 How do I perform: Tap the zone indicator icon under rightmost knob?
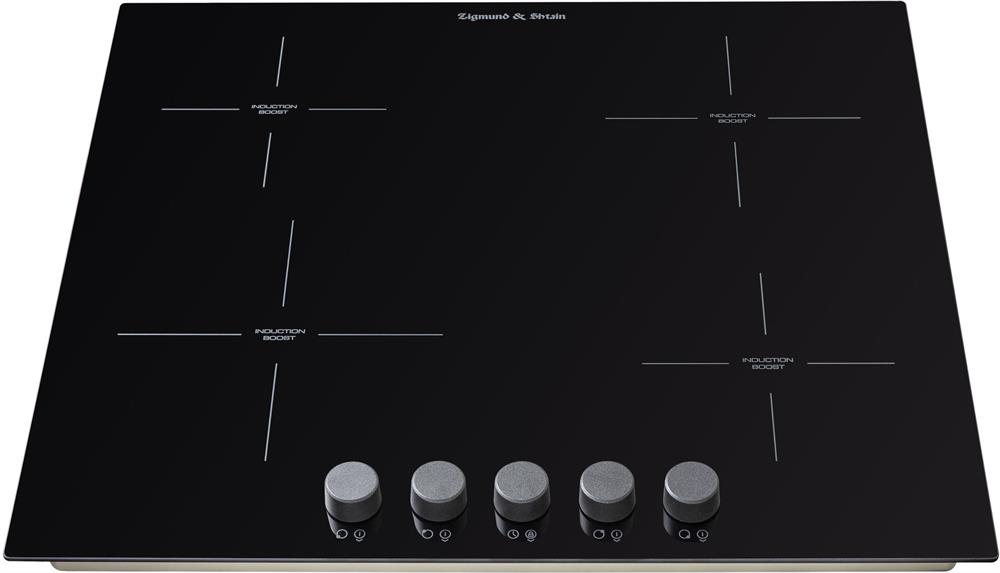(684, 534)
